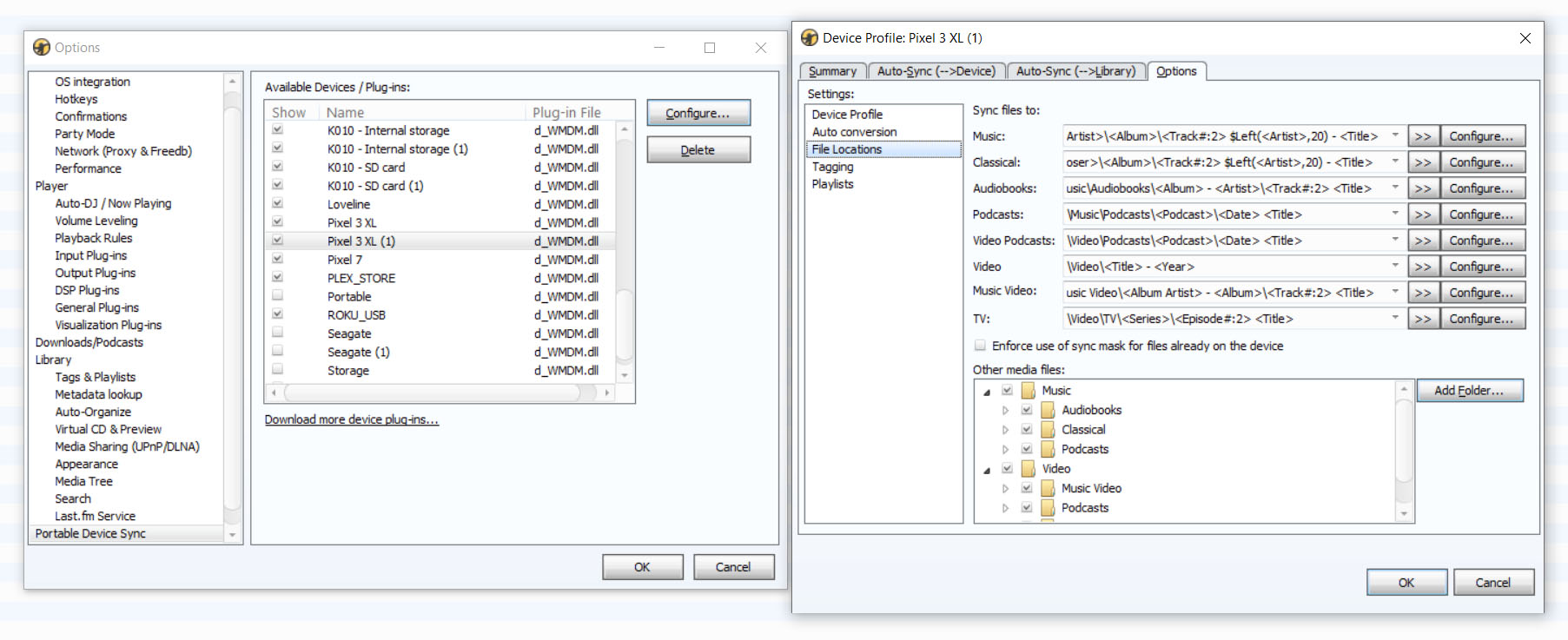The image size is (1568, 640).
Task: Enable Enforce use of sync mask checkbox
Action: click(x=980, y=346)
